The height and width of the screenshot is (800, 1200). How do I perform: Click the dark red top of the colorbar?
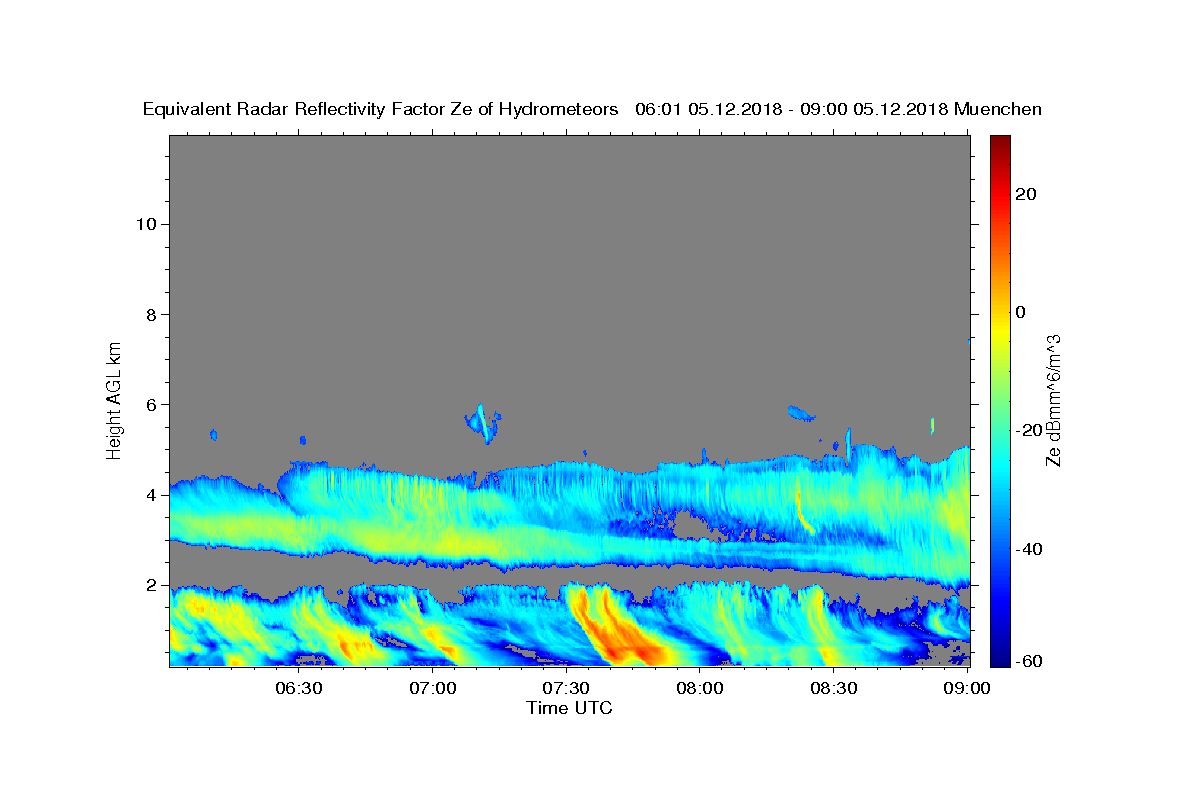(x=999, y=143)
